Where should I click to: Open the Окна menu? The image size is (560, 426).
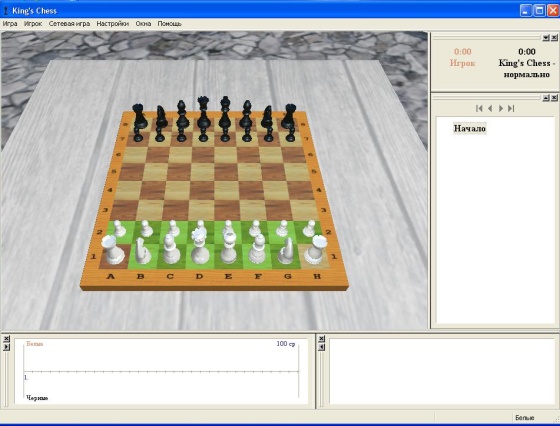[x=143, y=24]
